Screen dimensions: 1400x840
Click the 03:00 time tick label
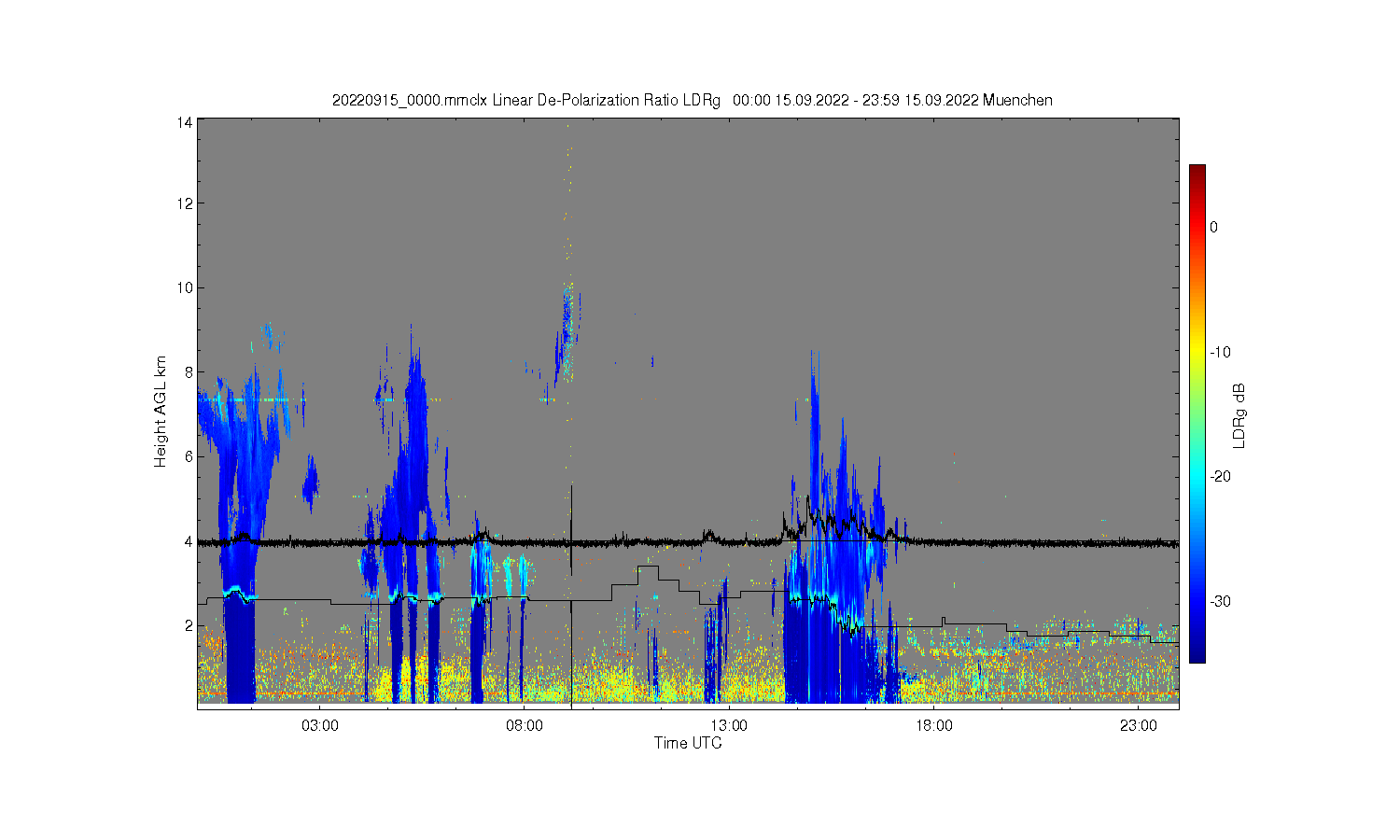pos(320,725)
